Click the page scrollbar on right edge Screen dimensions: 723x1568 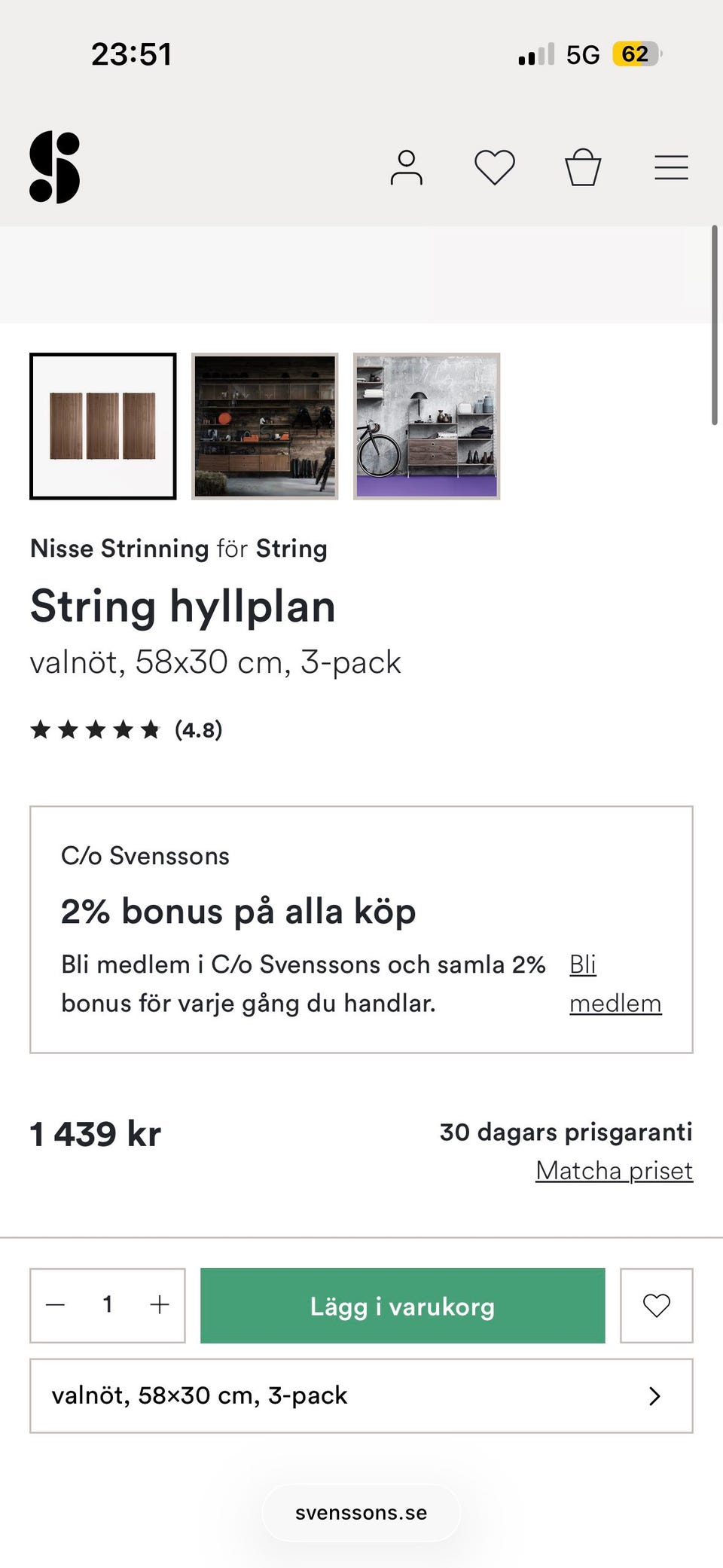pyautogui.click(x=714, y=324)
